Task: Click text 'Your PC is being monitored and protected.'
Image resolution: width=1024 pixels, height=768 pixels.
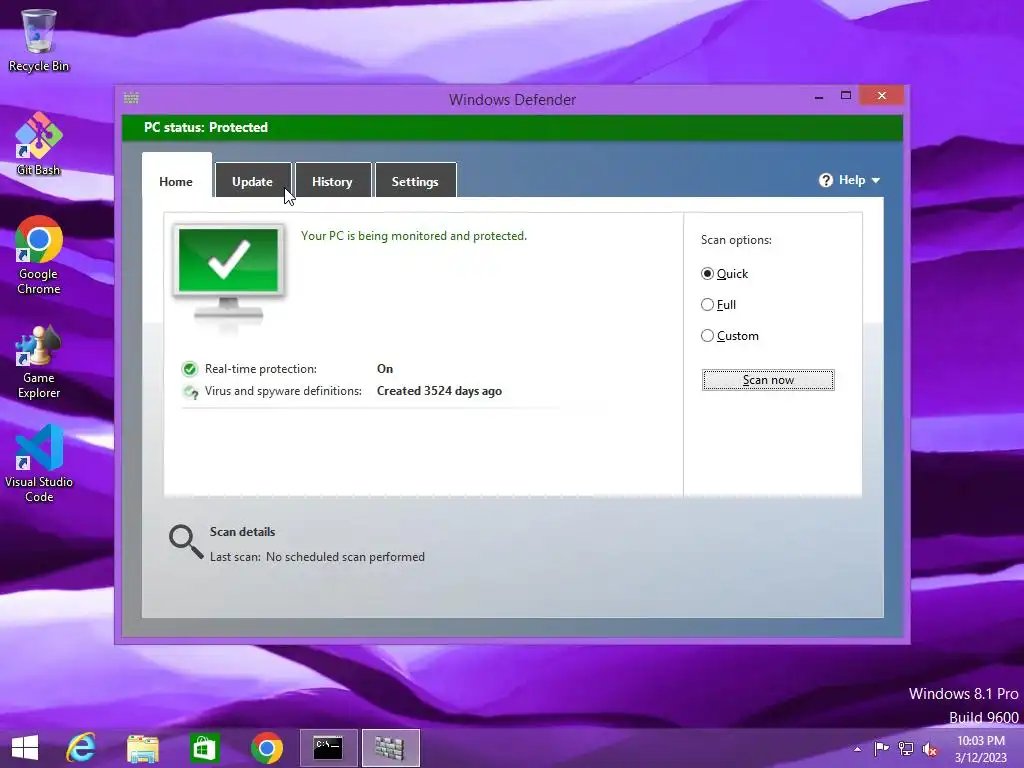Action: click(x=413, y=236)
